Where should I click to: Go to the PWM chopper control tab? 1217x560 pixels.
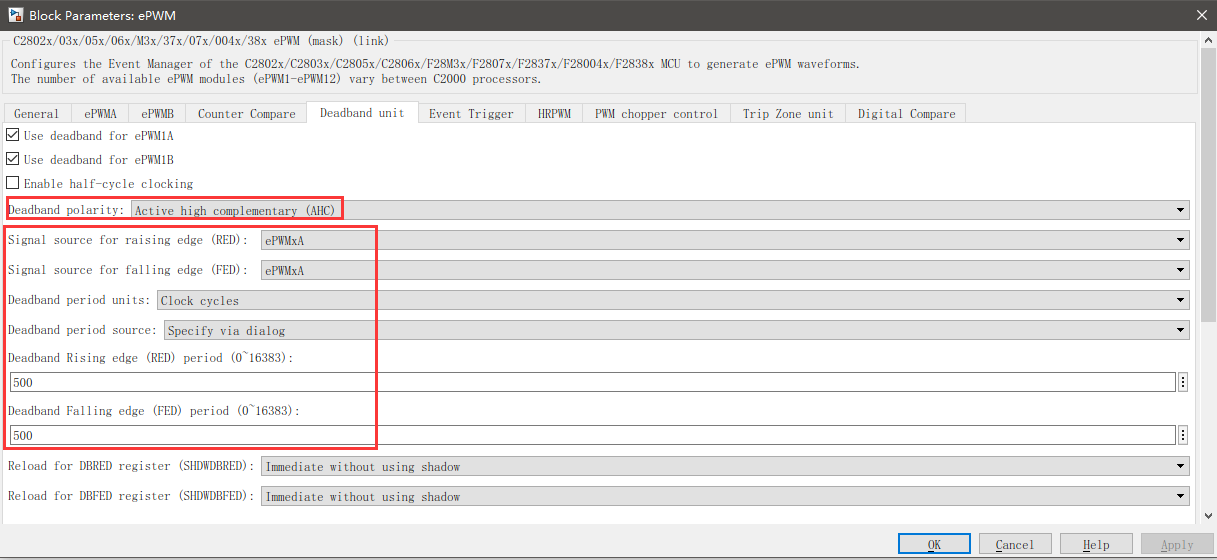656,114
